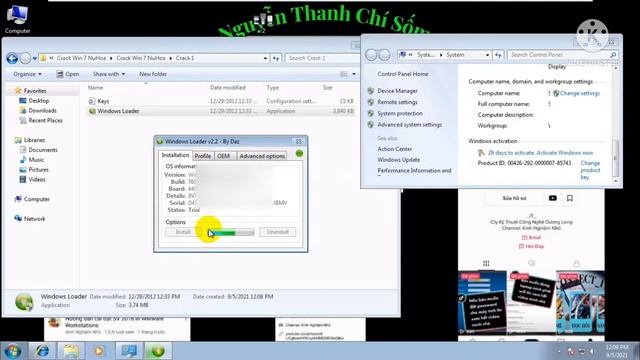Sort files by Type column

pos(273,88)
